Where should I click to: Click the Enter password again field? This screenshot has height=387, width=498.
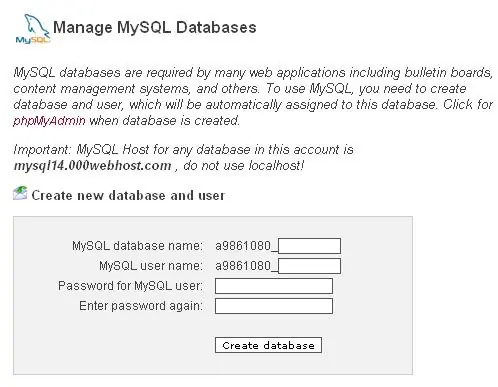(274, 306)
